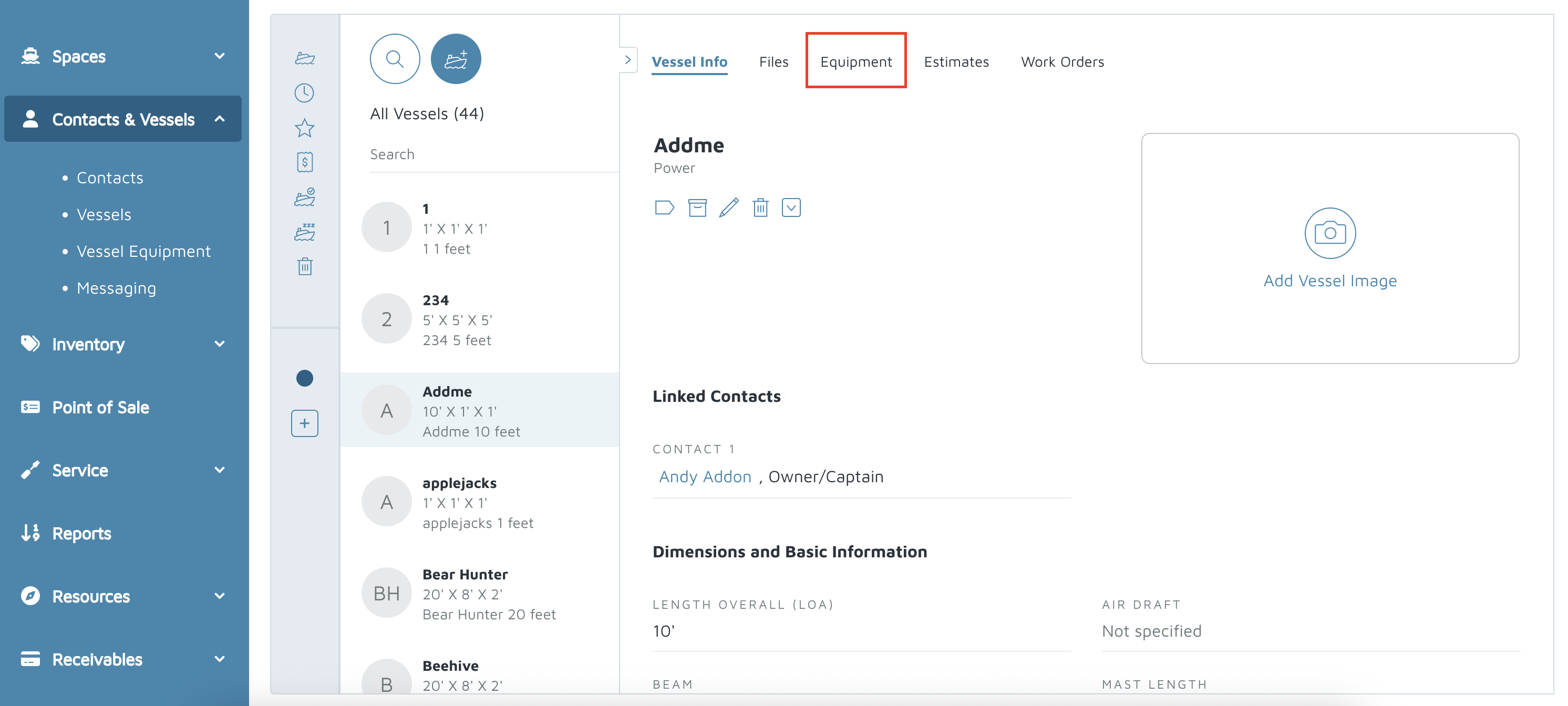Screen dimensions: 1568x706
Task: Open recent vessels clock icon
Action: click(x=304, y=93)
